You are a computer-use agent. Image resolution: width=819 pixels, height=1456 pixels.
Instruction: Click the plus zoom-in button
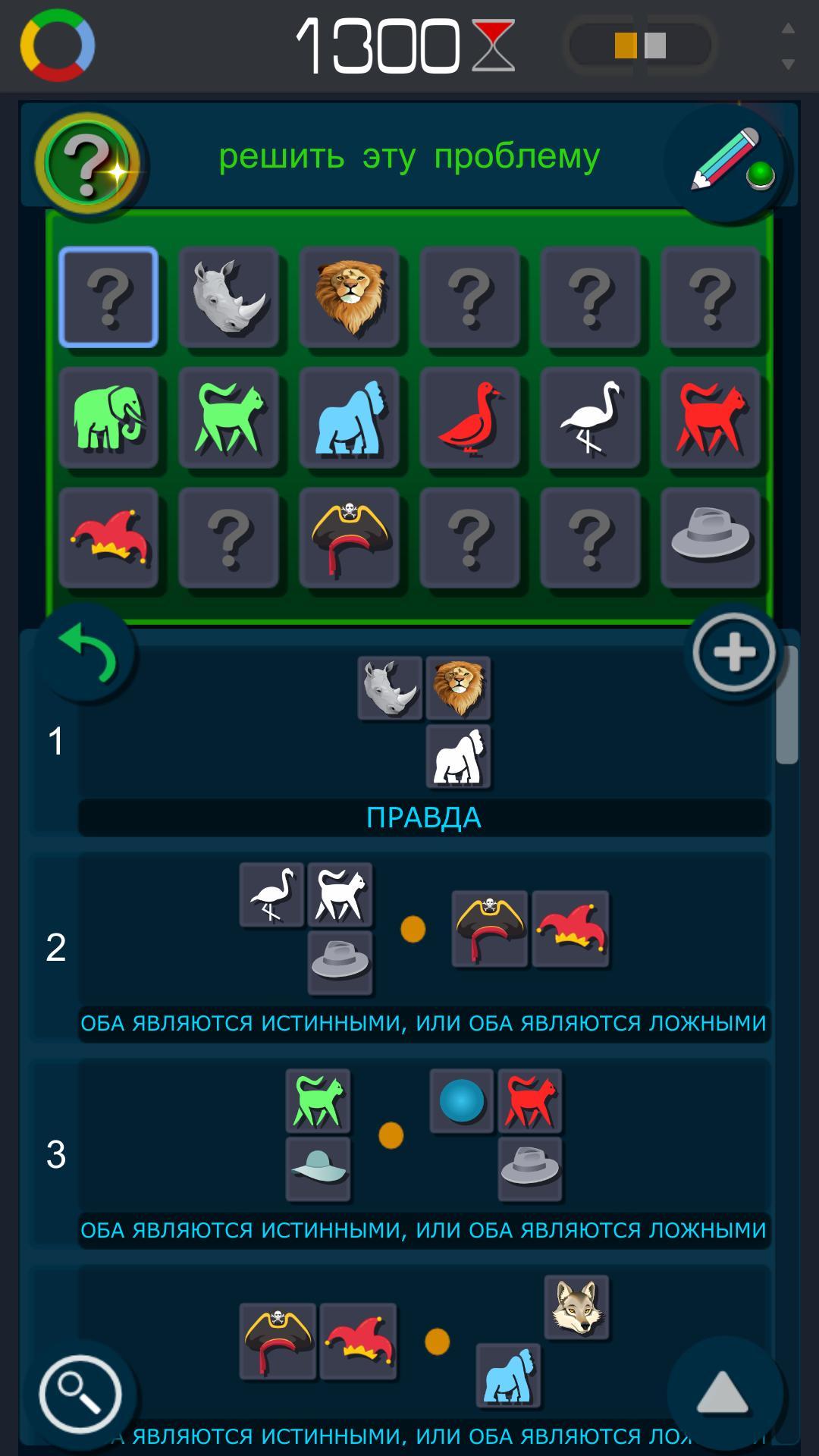pyautogui.click(x=733, y=653)
